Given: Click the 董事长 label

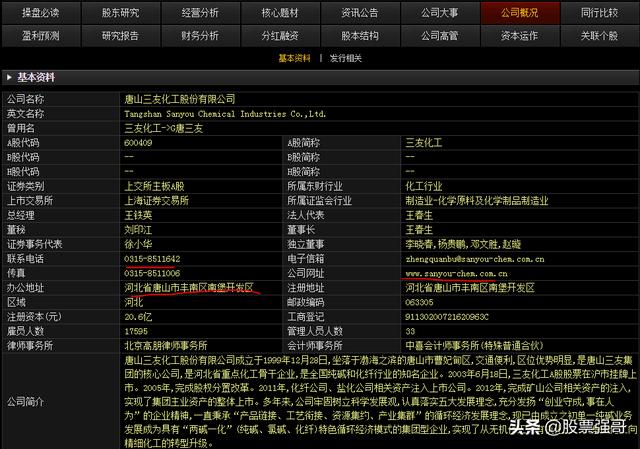Looking at the screenshot, I should pos(301,229).
